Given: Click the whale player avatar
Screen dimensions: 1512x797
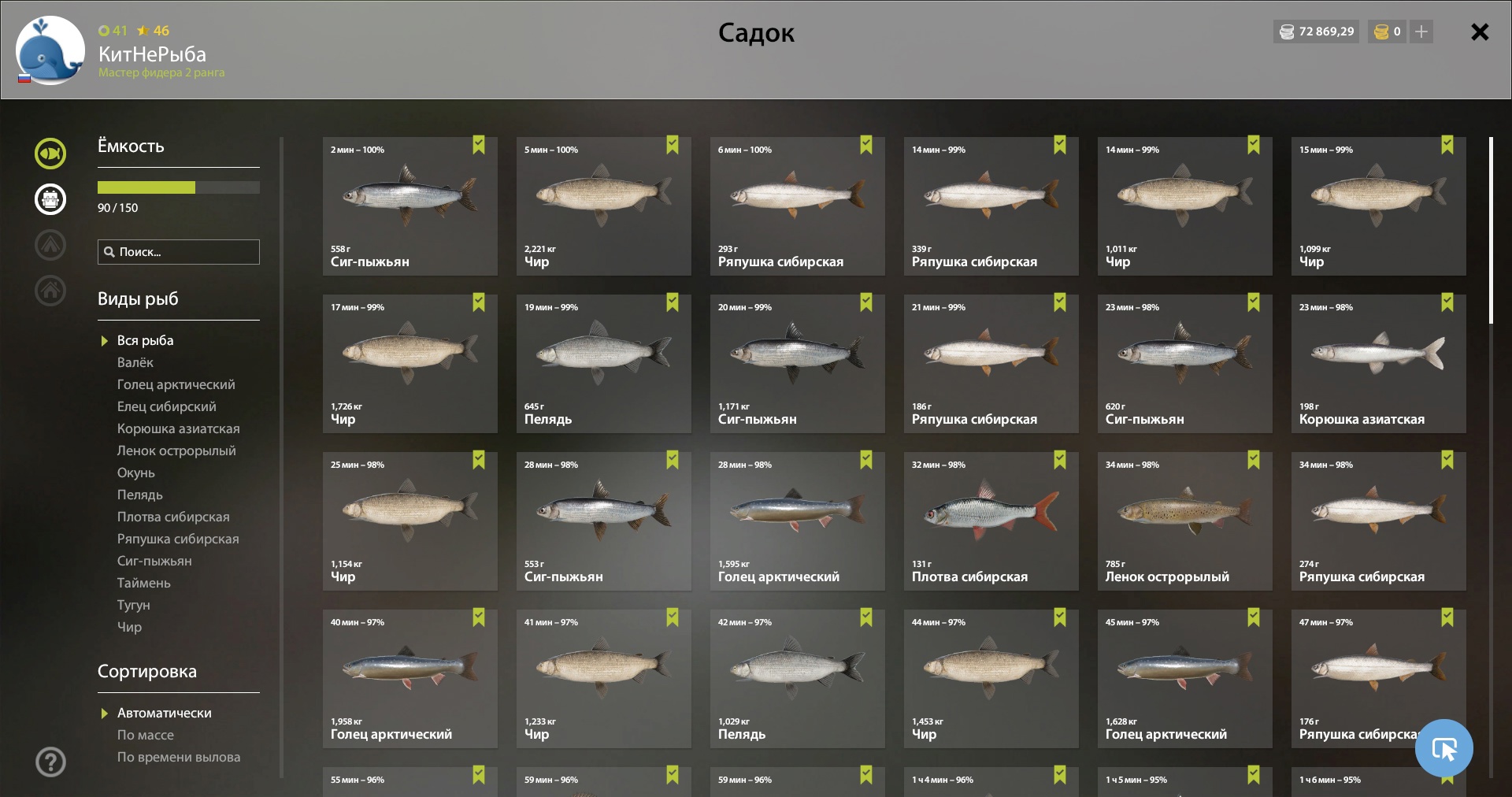Looking at the screenshot, I should click(x=50, y=50).
